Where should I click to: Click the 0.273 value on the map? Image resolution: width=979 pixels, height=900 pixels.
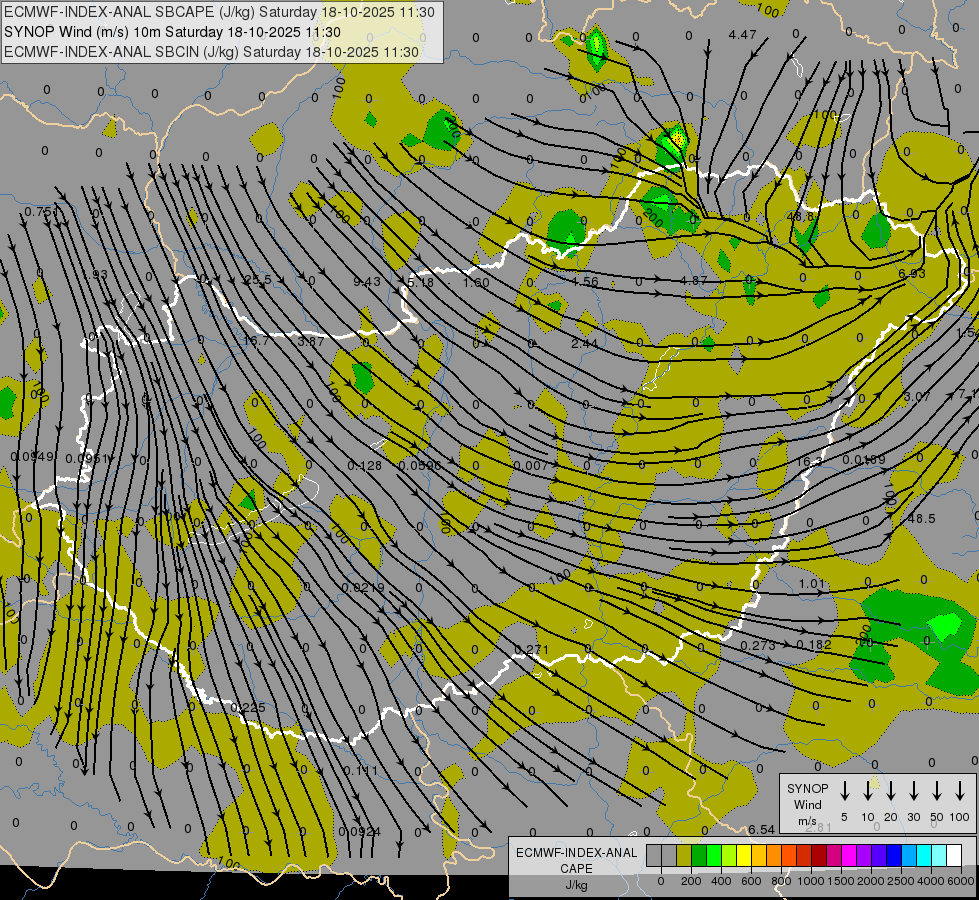tap(758, 645)
